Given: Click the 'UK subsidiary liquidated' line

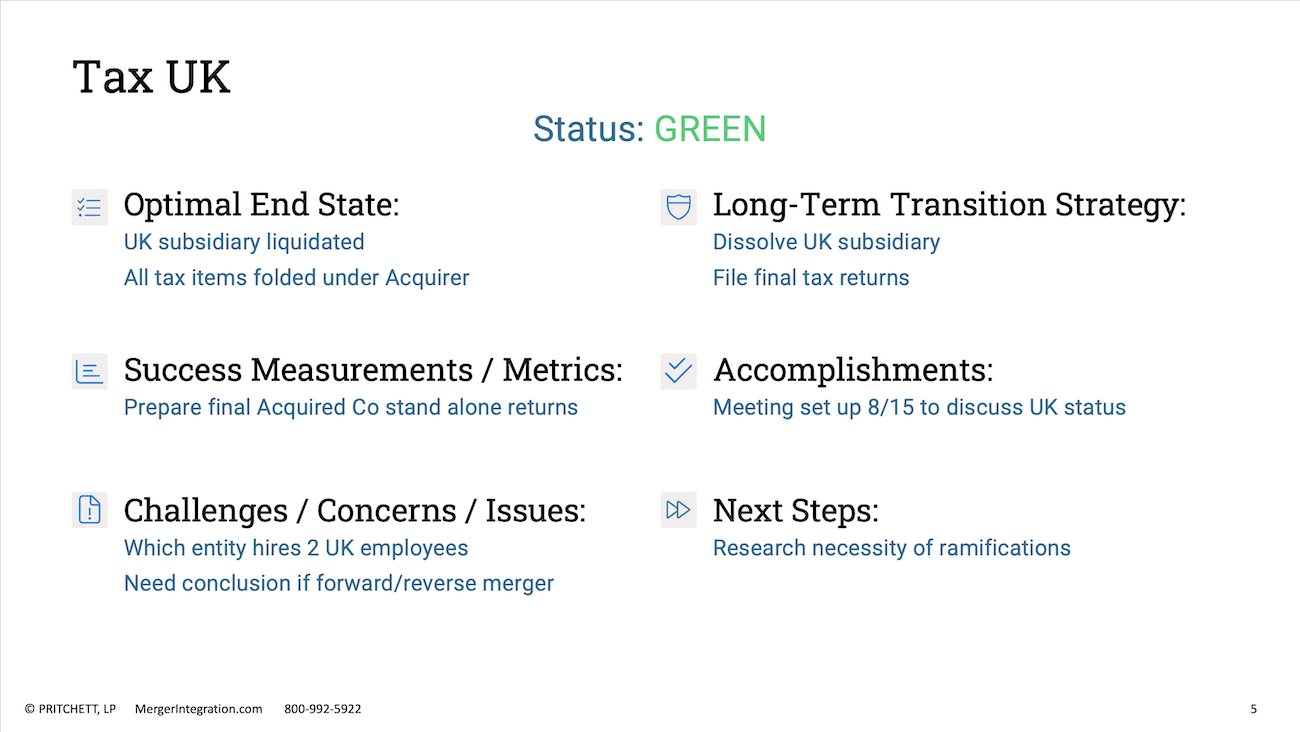Looking at the screenshot, I should pos(244,242).
